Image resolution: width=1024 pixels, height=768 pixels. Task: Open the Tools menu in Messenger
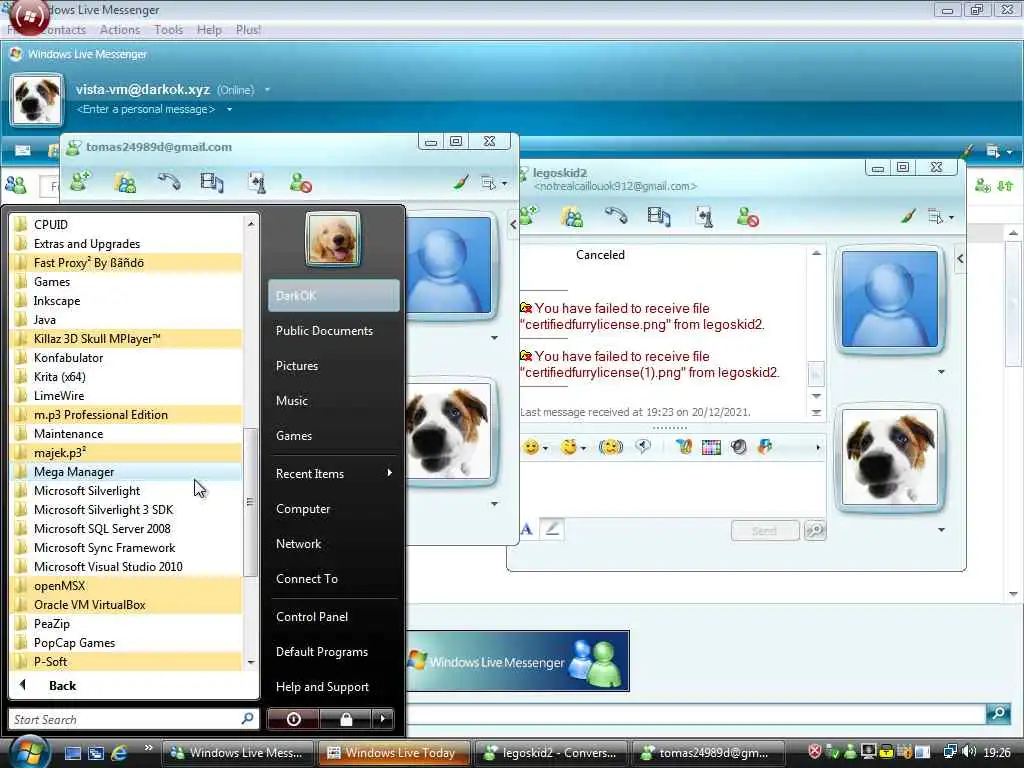[x=168, y=30]
